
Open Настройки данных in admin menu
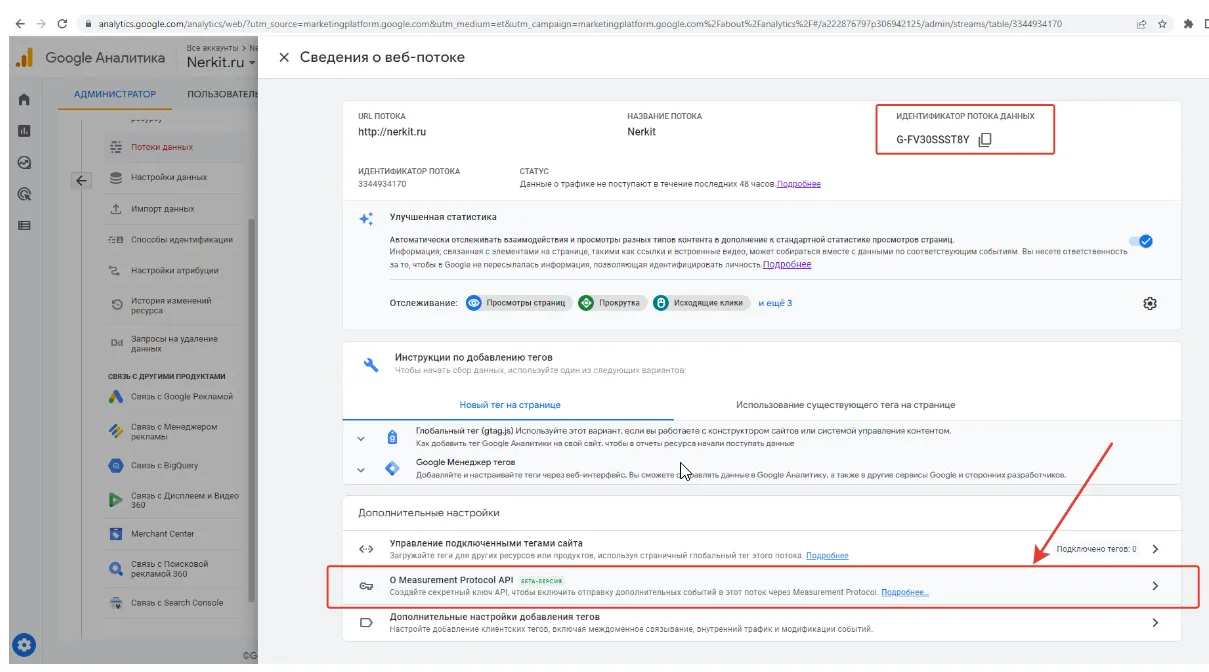170,177
